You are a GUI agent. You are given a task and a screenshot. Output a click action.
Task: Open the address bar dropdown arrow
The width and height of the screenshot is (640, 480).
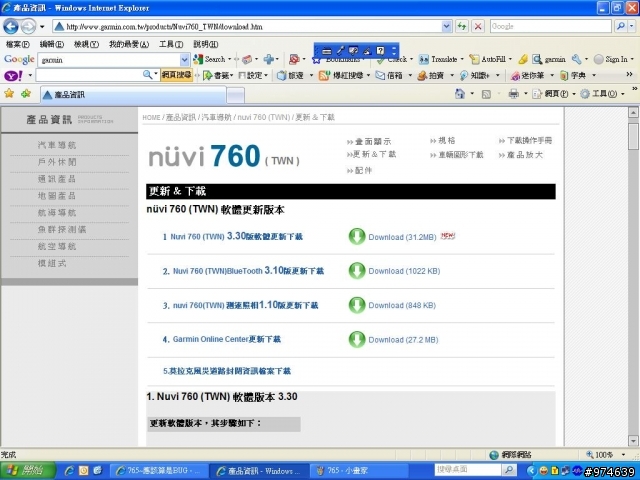(x=447, y=27)
